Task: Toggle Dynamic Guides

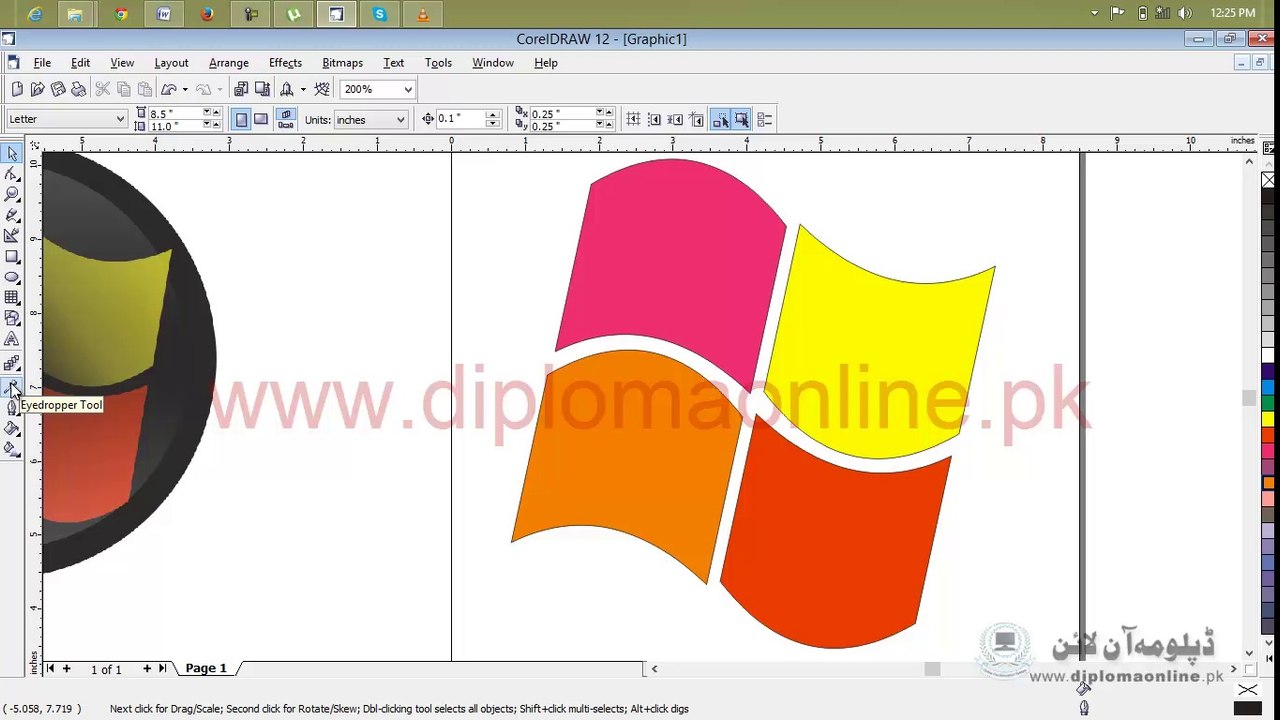Action: click(696, 120)
